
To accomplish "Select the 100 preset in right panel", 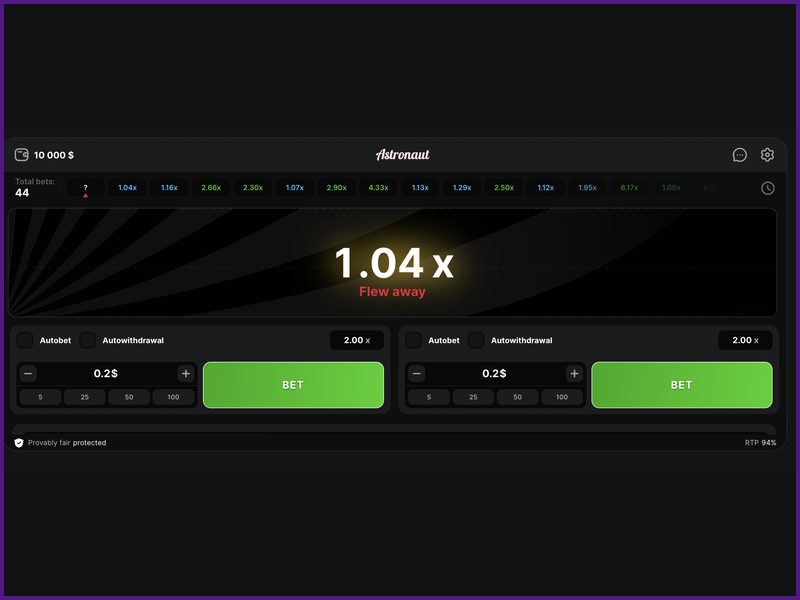I will tap(562, 397).
